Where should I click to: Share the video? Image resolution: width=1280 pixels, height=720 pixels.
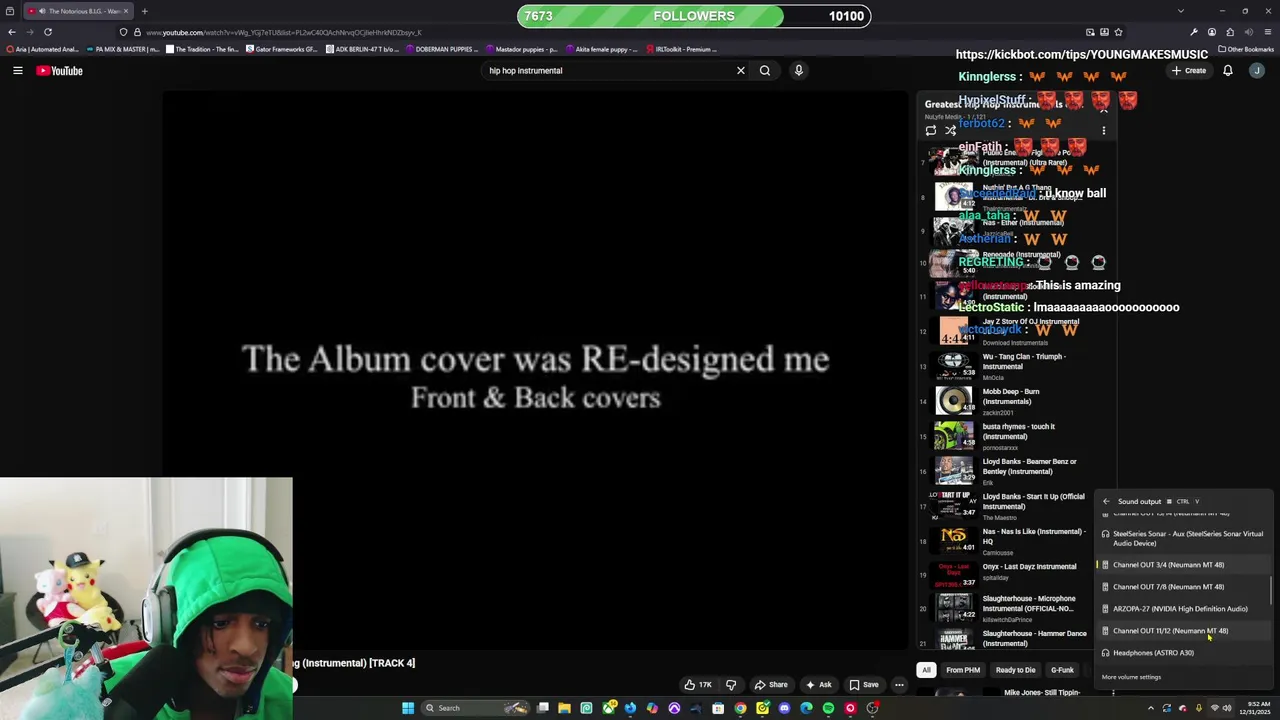[x=770, y=685]
